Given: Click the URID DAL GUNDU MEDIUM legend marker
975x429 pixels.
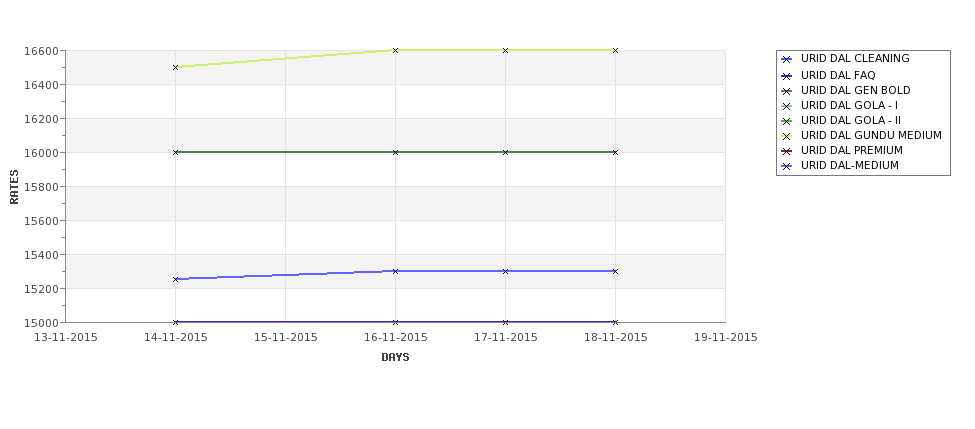Looking at the screenshot, I should (787, 136).
